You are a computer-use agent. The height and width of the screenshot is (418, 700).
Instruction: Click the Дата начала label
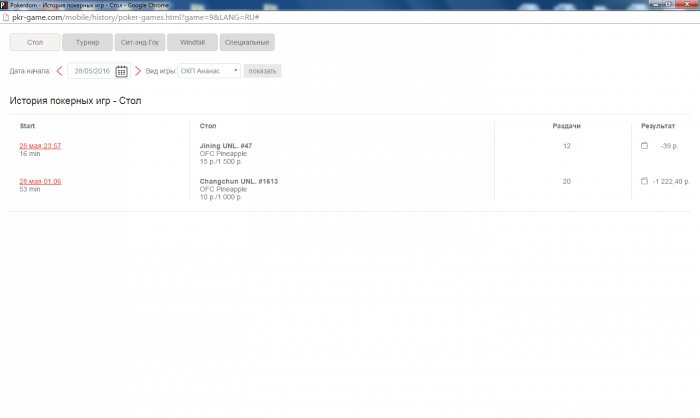(x=29, y=71)
